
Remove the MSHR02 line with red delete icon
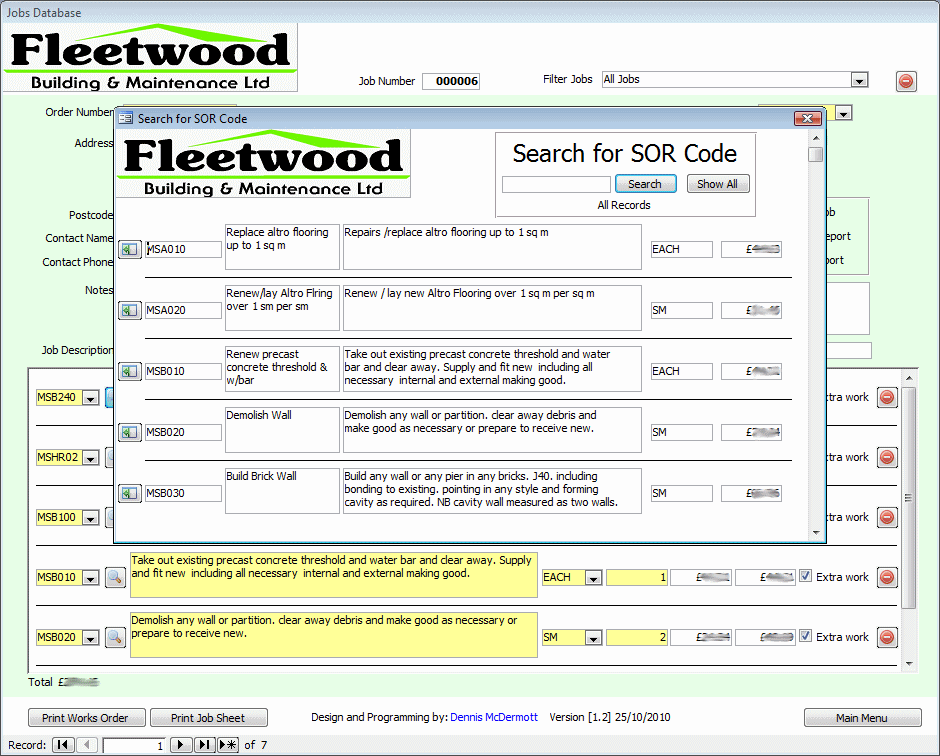click(x=887, y=457)
